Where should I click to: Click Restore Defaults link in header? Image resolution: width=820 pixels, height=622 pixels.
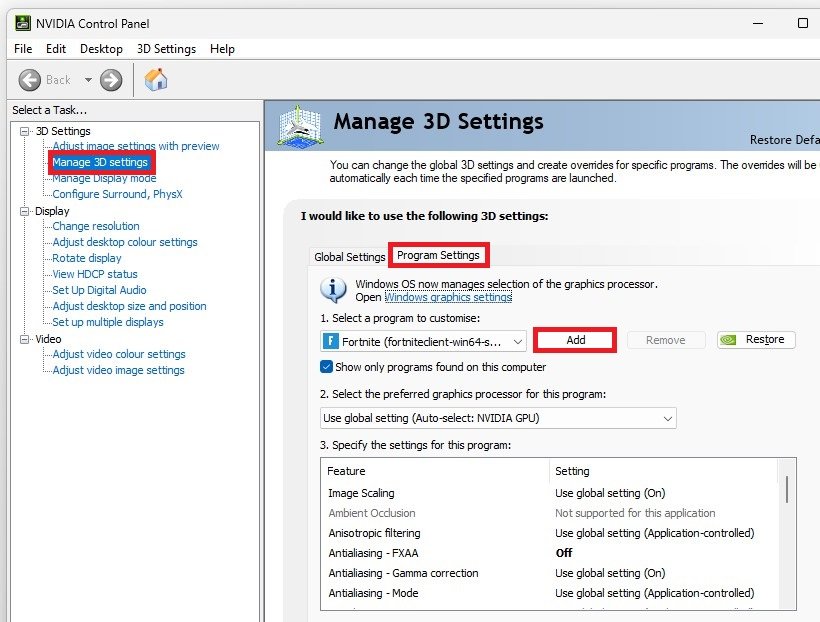(x=784, y=140)
